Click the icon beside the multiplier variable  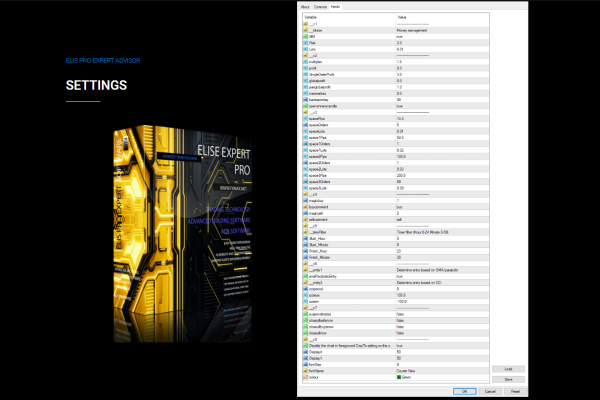click(305, 62)
